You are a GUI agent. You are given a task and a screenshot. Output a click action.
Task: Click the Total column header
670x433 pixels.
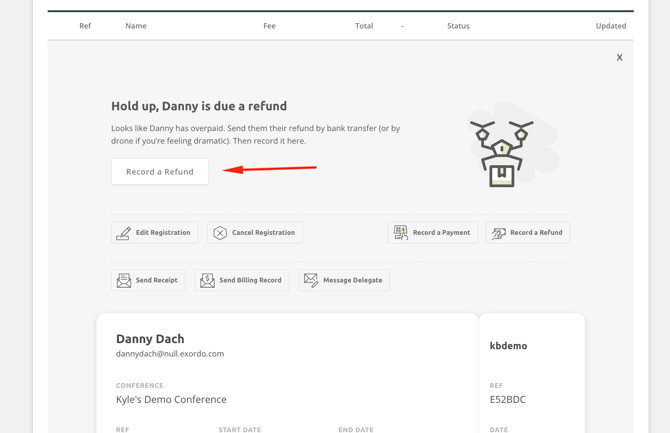click(x=364, y=26)
